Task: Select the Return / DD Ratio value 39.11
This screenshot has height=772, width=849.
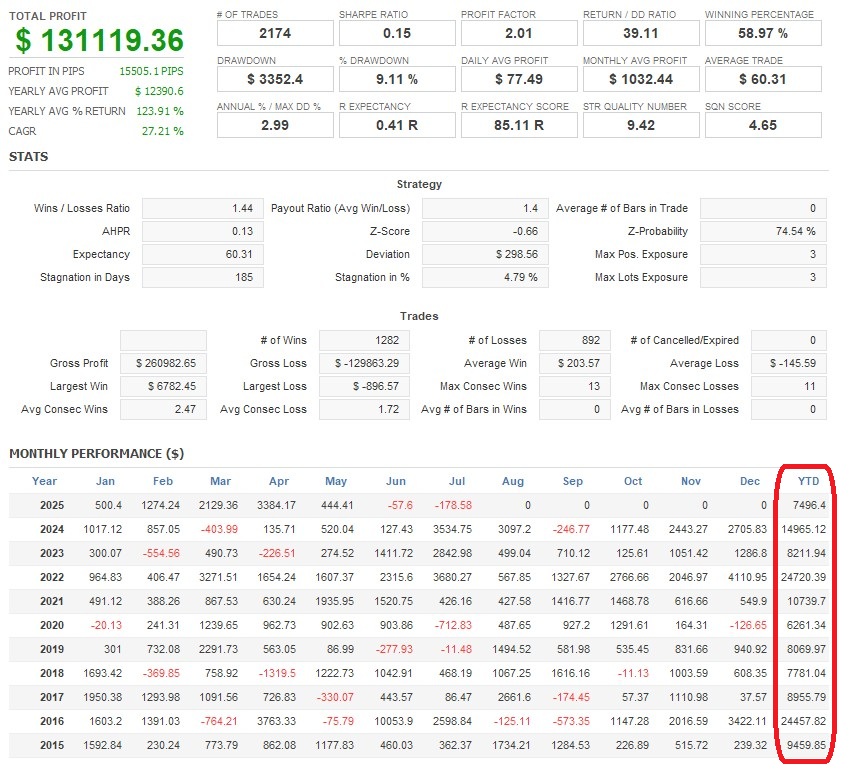Action: coord(641,34)
